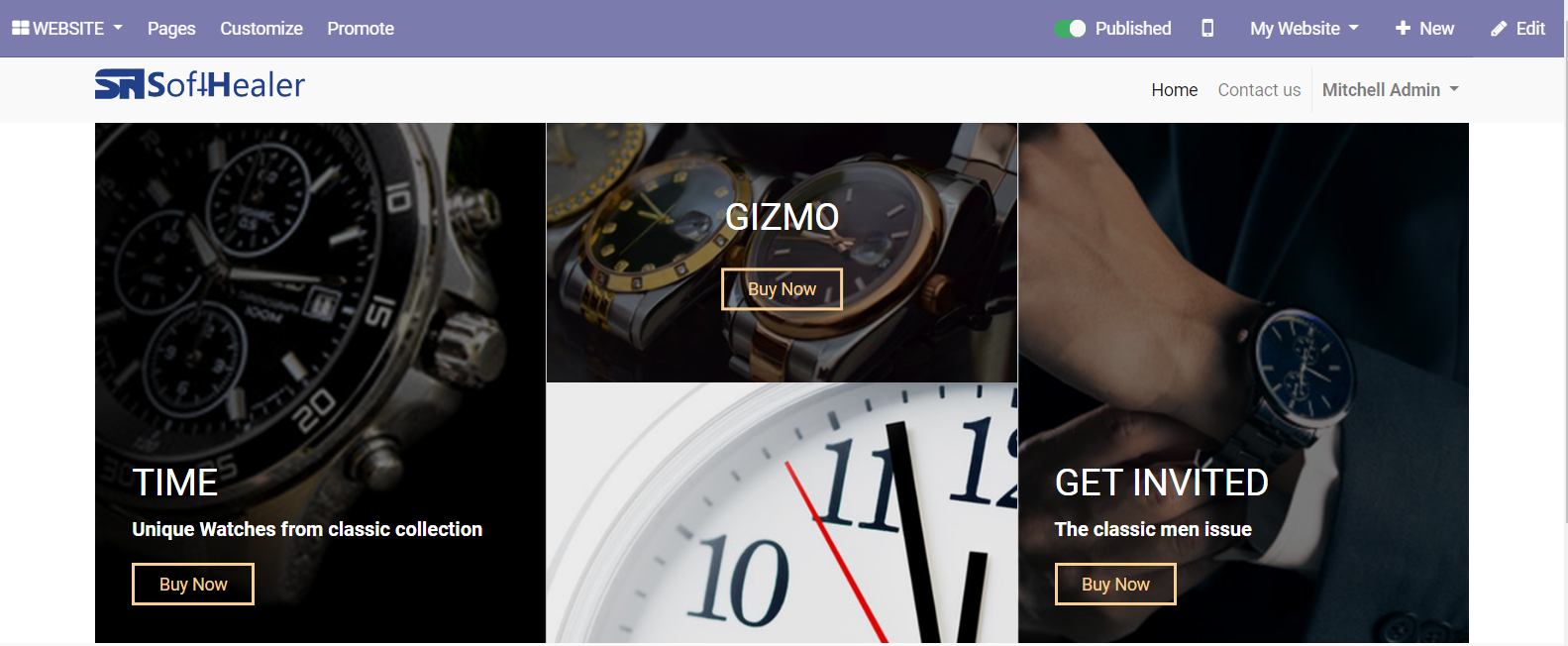Switch to the mobile preview icon
This screenshot has width=1568, height=646.
[1207, 28]
